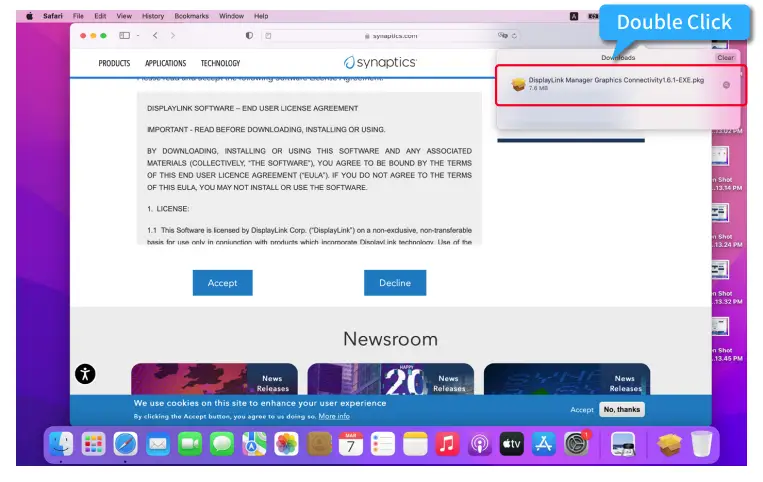
Task: Reload the synaptics.com page
Action: pyautogui.click(x=514, y=36)
